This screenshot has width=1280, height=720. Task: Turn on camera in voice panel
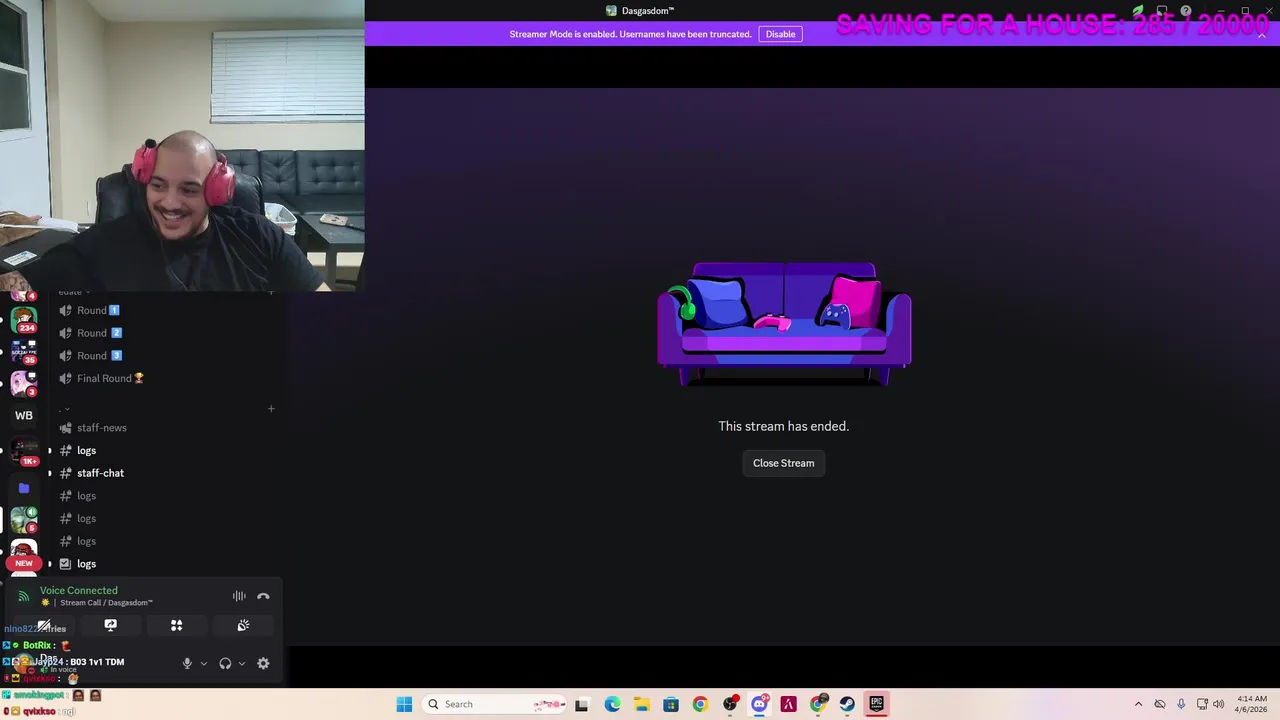tap(44, 625)
